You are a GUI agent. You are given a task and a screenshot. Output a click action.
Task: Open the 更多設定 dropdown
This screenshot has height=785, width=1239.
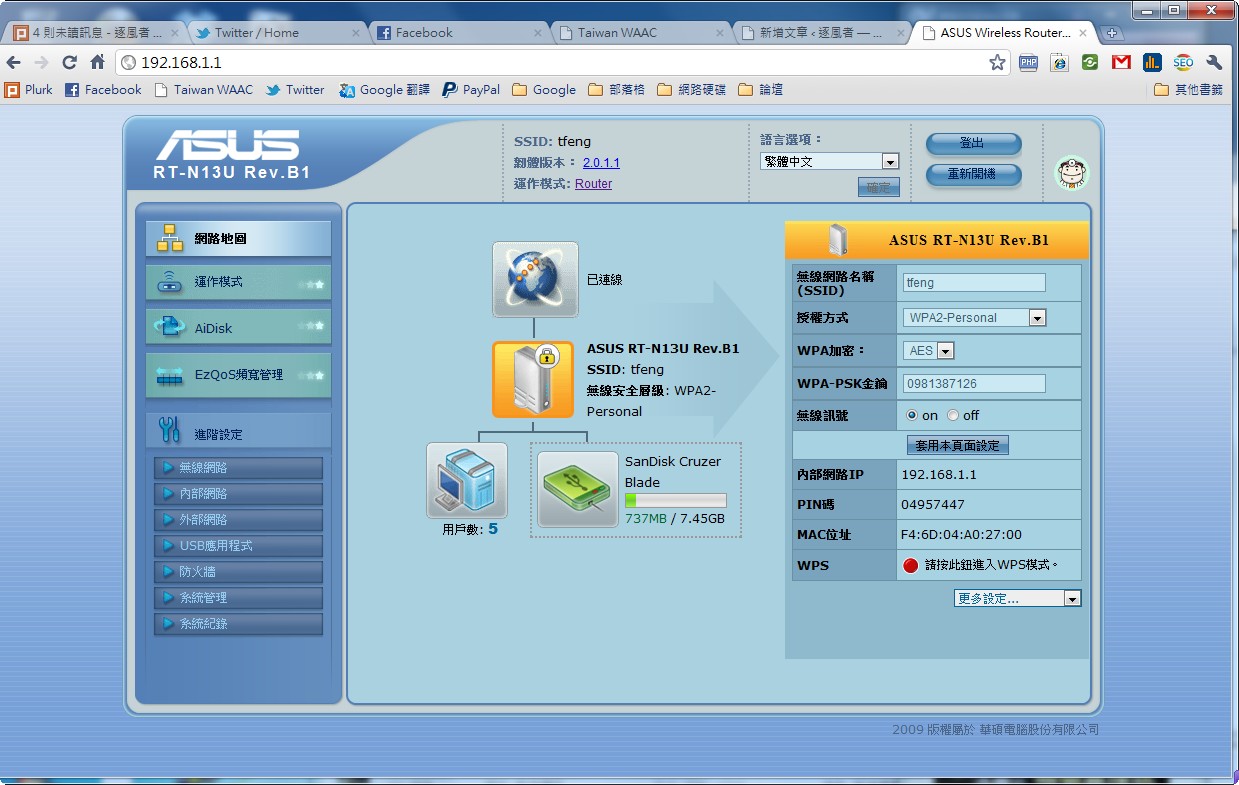[1018, 598]
